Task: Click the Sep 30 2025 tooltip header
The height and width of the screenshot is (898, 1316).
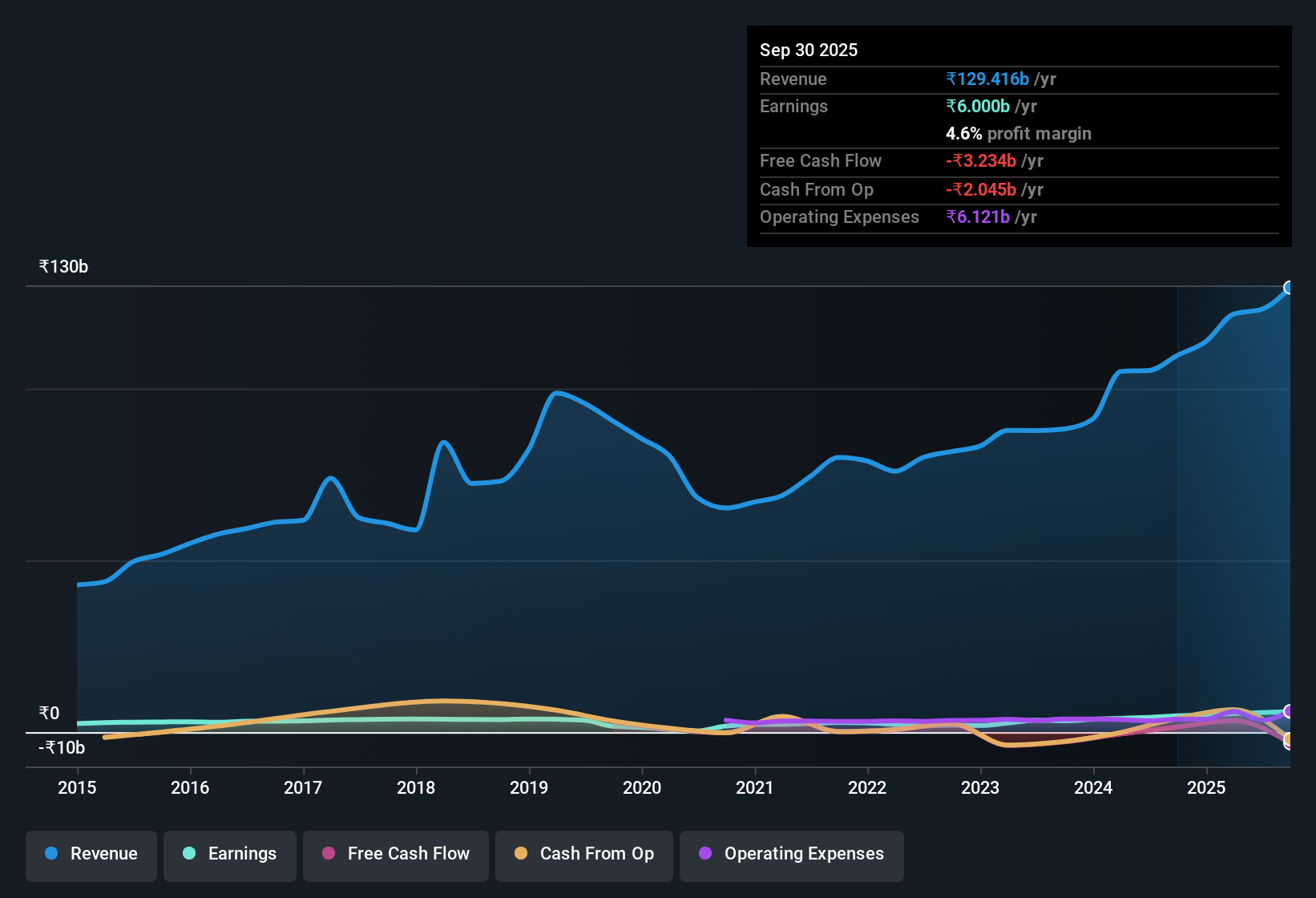Action: click(809, 50)
